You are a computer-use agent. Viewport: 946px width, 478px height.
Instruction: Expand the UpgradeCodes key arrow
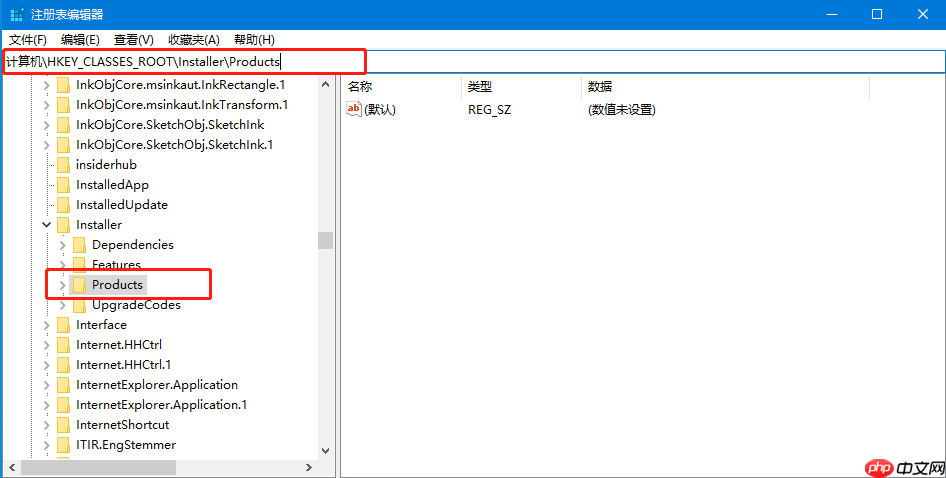pyautogui.click(x=62, y=305)
